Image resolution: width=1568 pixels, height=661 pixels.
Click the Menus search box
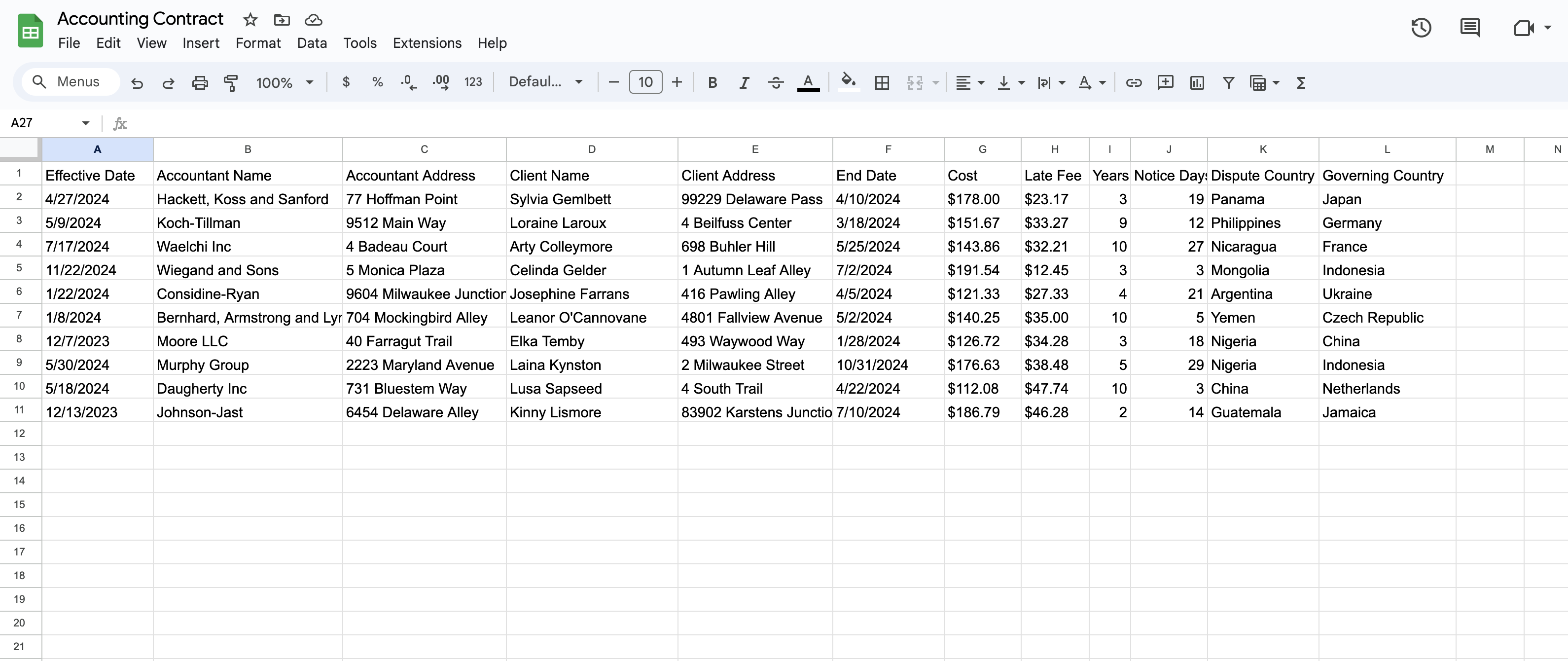click(71, 81)
